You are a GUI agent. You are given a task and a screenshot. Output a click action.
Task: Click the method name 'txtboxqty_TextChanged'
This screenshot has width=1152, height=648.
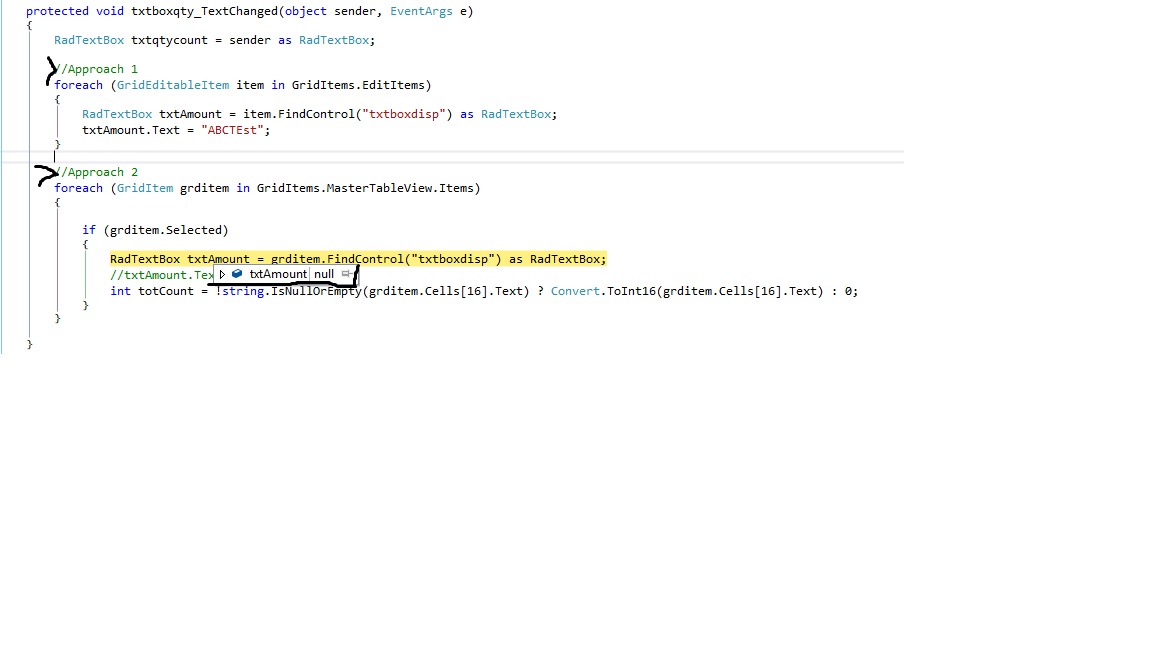pos(204,11)
